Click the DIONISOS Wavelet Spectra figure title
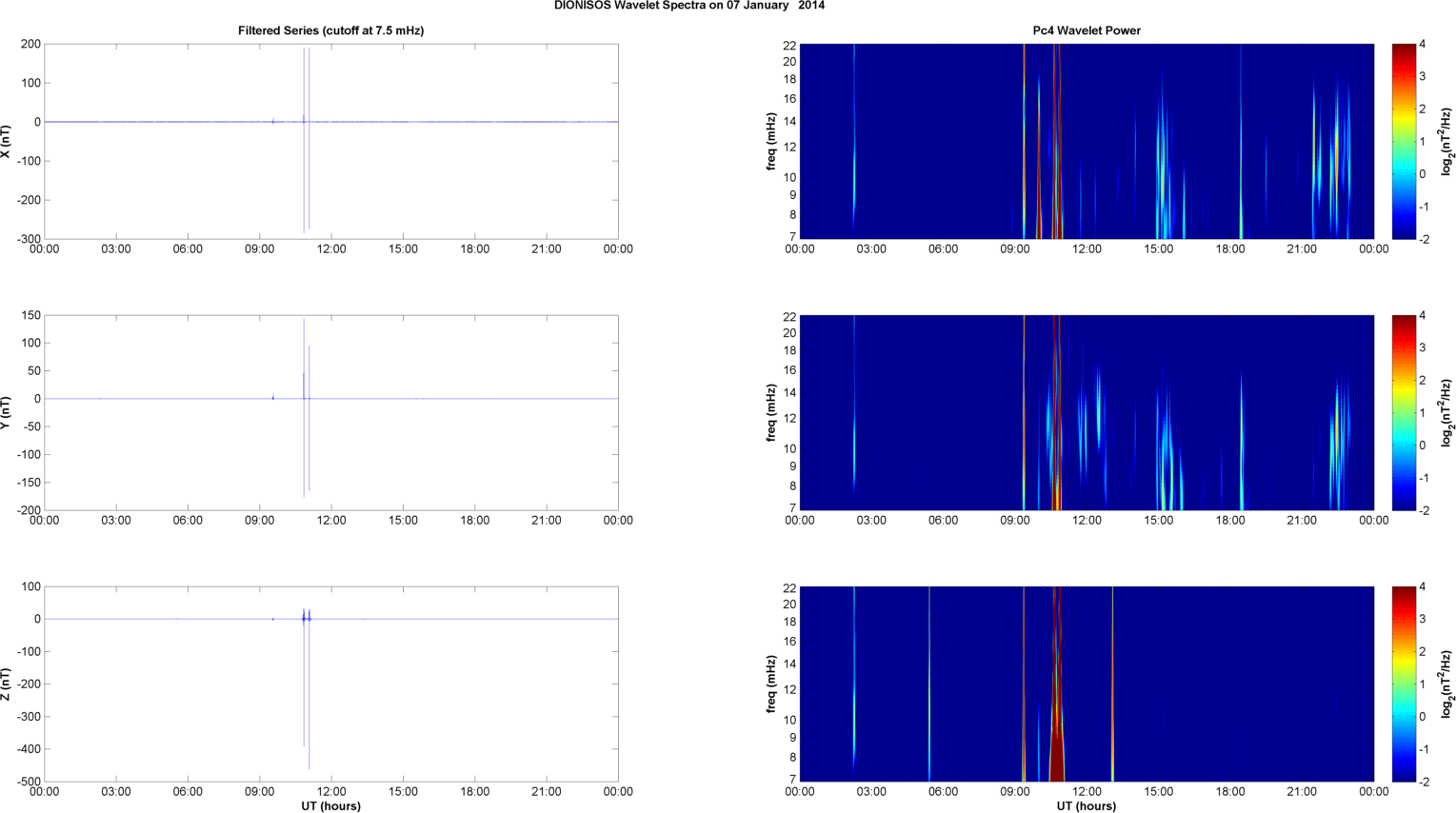Viewport: 1456px width, 813px height. [x=689, y=6]
